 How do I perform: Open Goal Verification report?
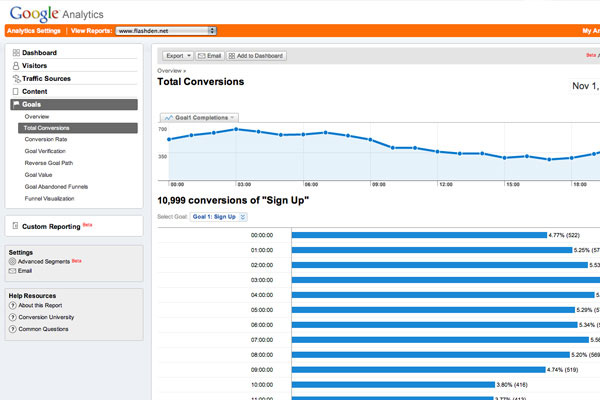point(45,151)
